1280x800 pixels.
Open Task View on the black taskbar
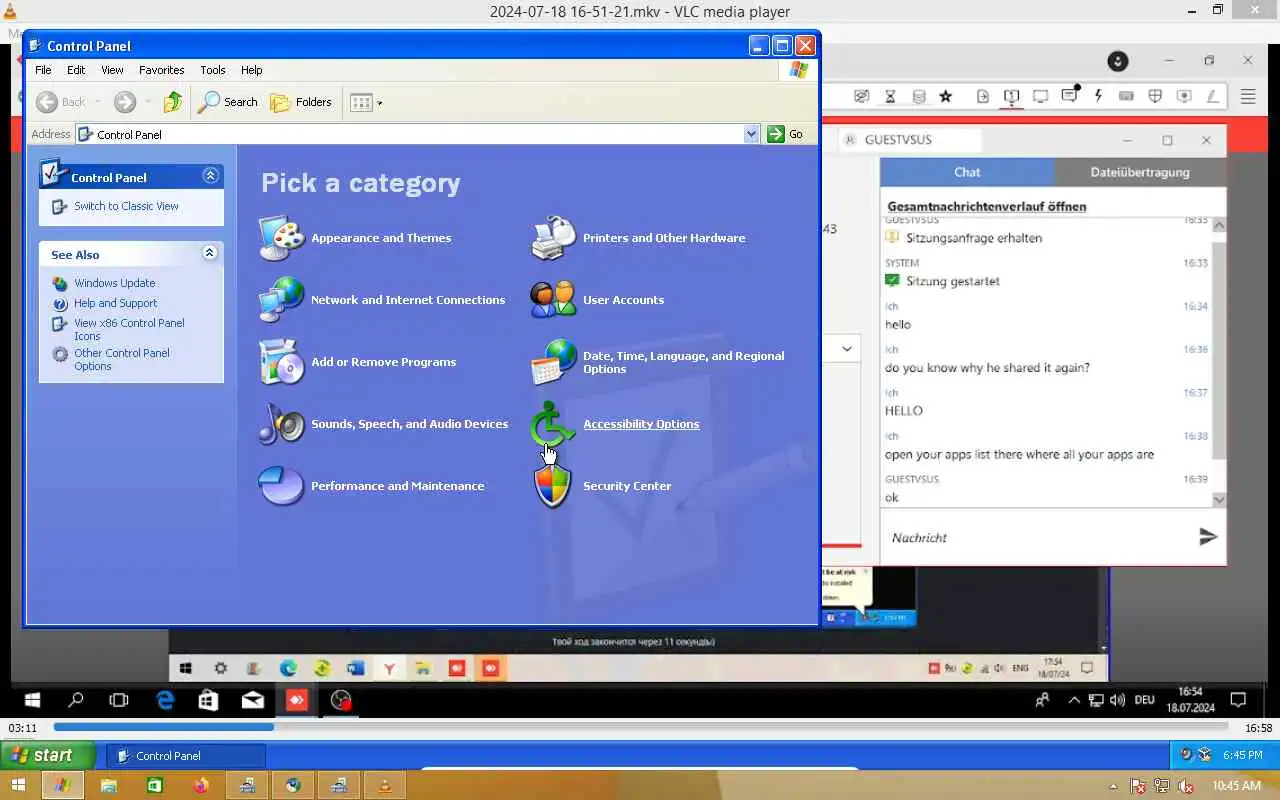pos(119,701)
